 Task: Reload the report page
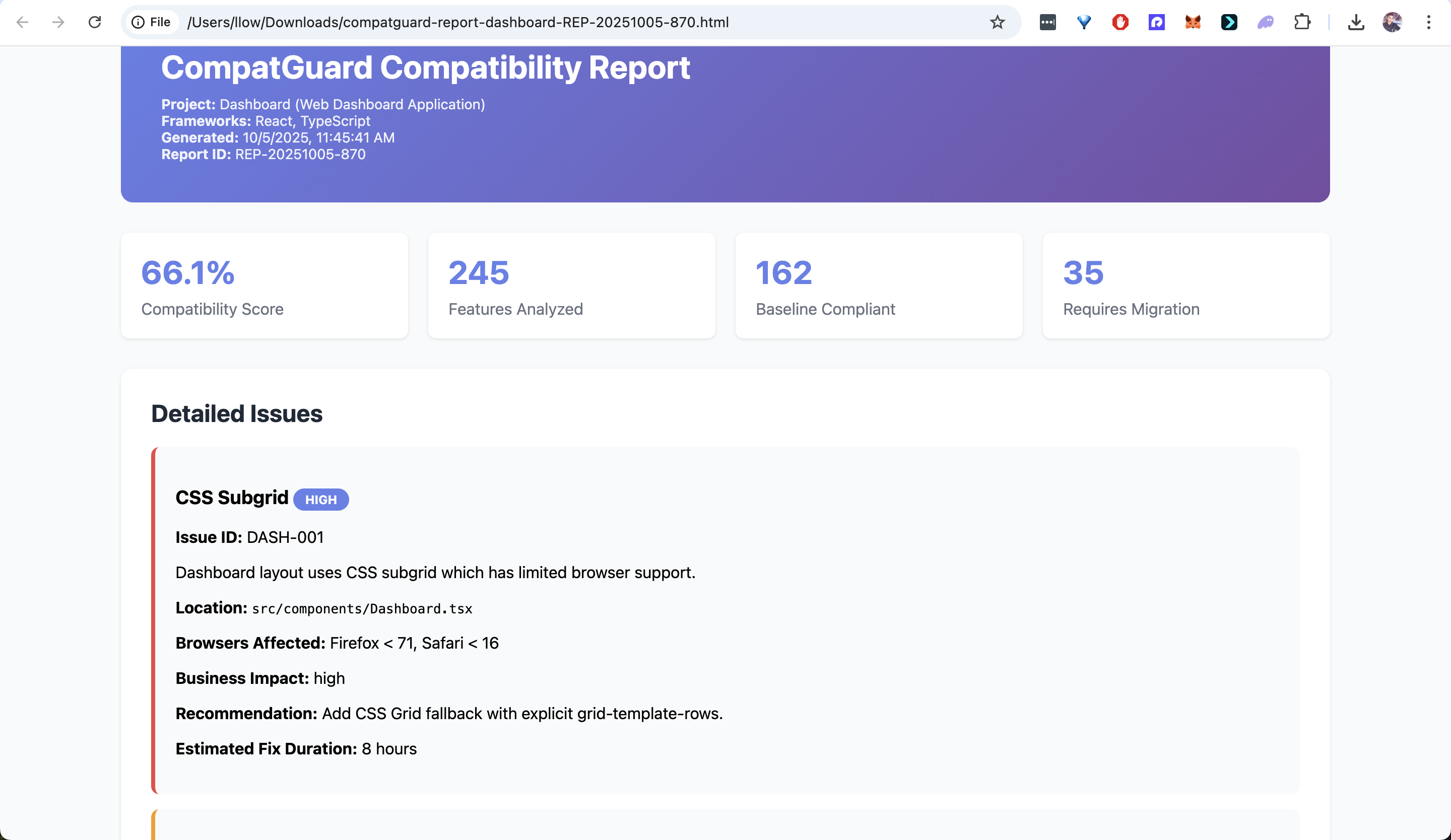point(95,23)
